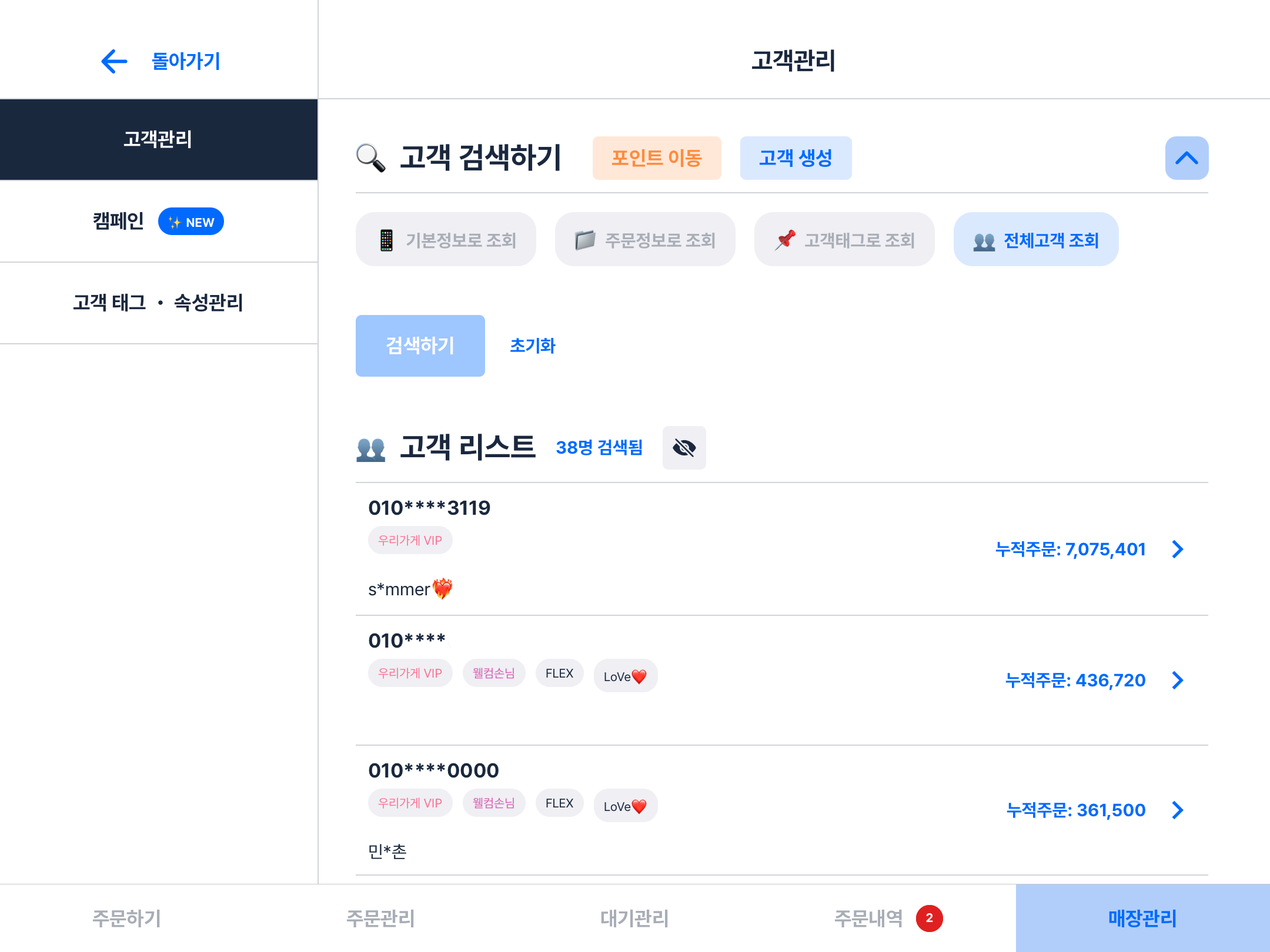Open details chevron for 361,500 customer
The image size is (1270, 952).
tap(1177, 810)
